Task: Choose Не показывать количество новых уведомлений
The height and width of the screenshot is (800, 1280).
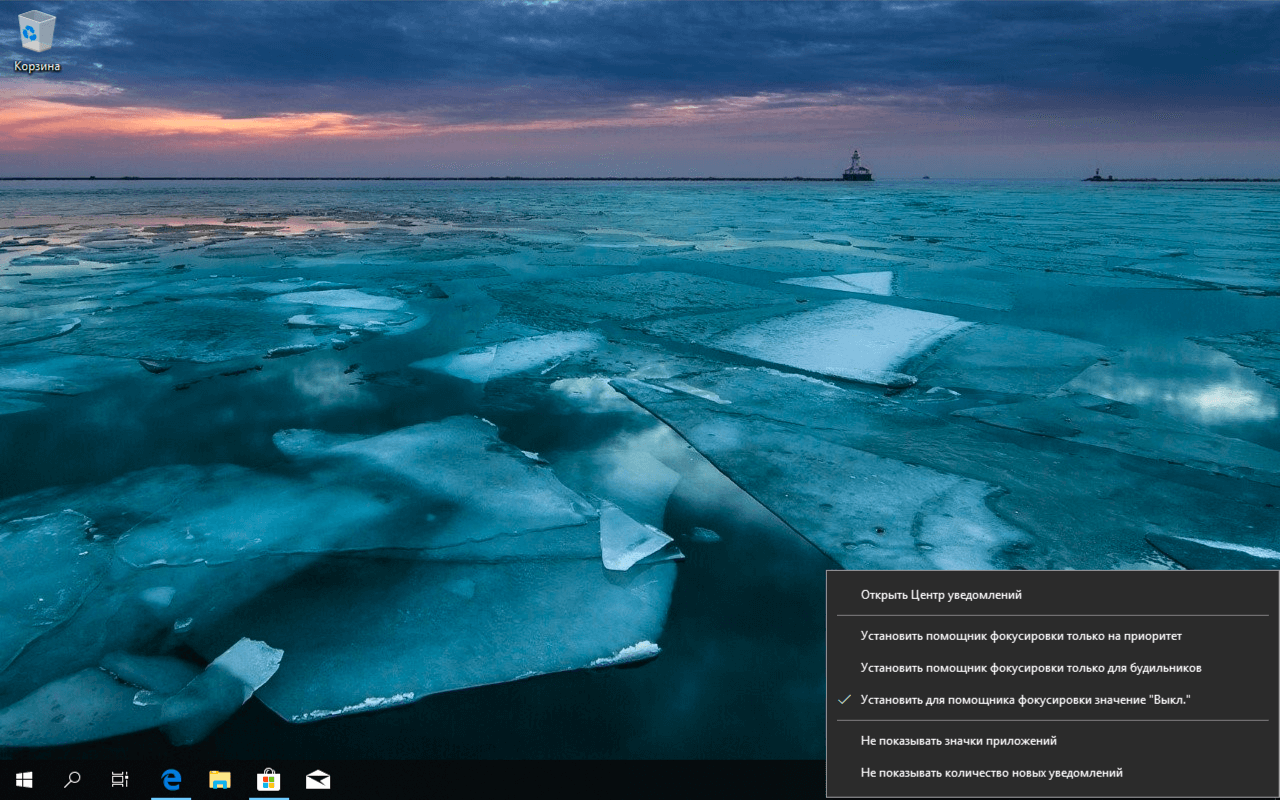Action: [1052, 773]
